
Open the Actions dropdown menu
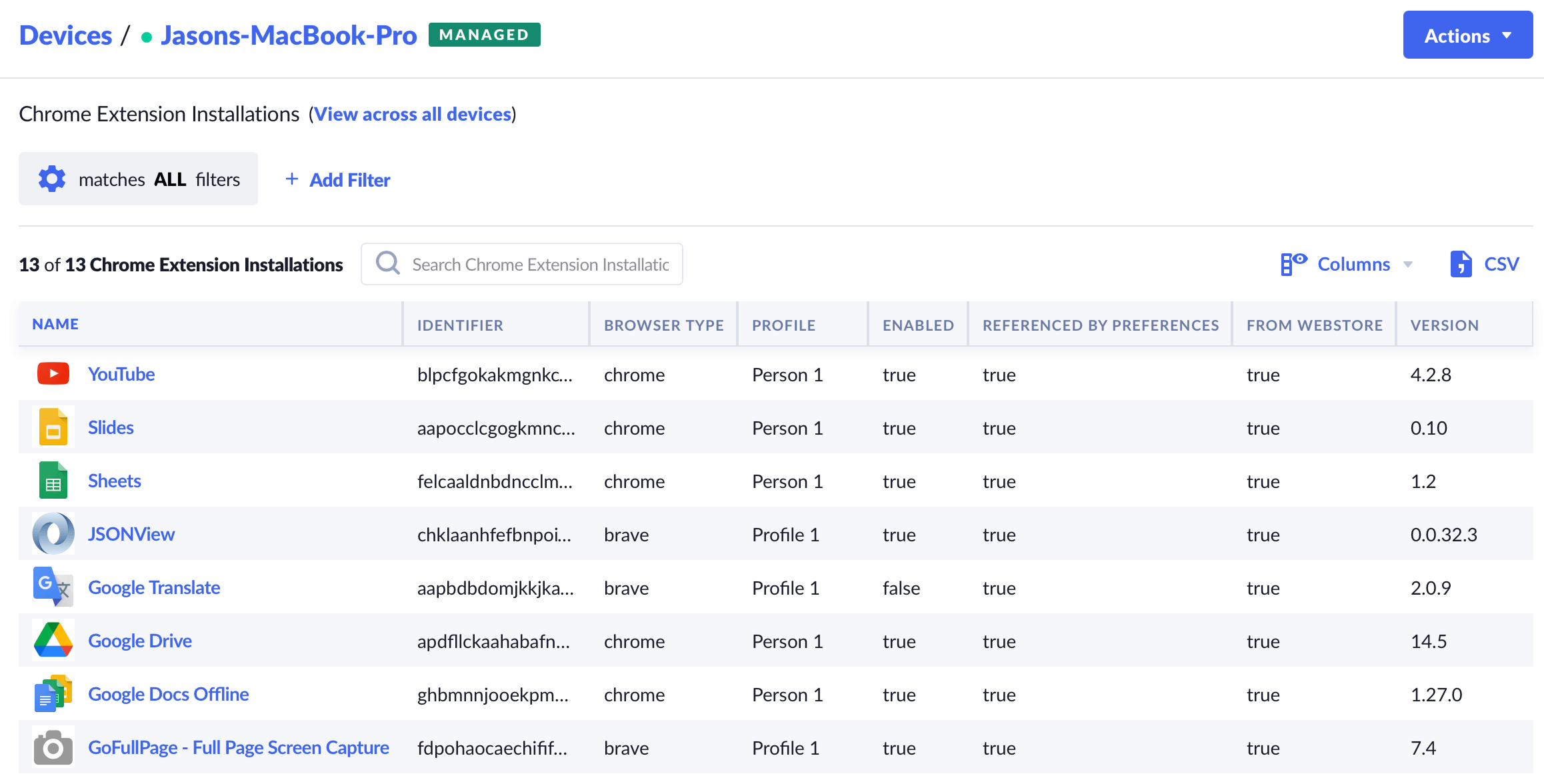coord(1467,35)
